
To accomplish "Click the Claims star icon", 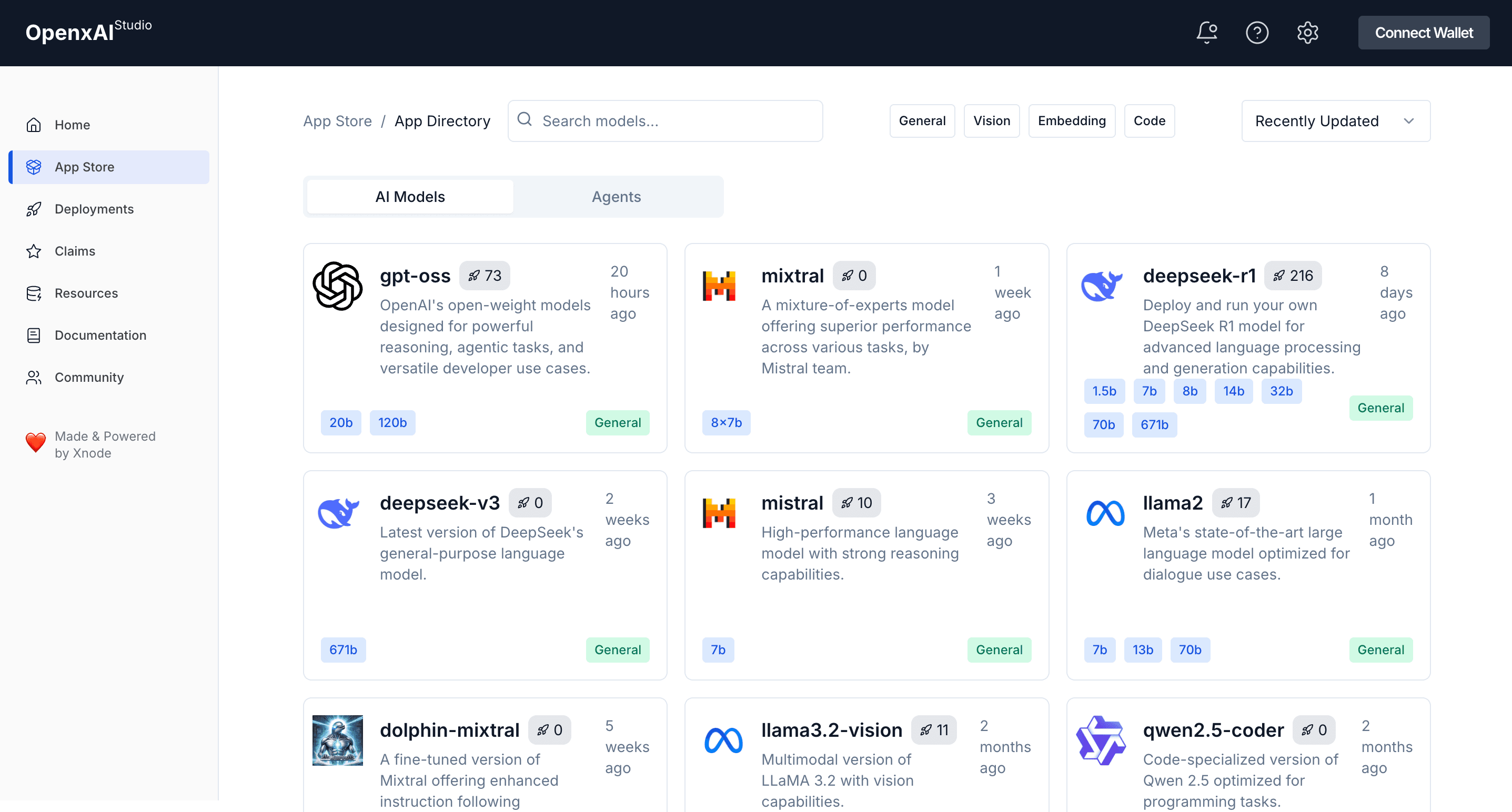I will tap(34, 251).
